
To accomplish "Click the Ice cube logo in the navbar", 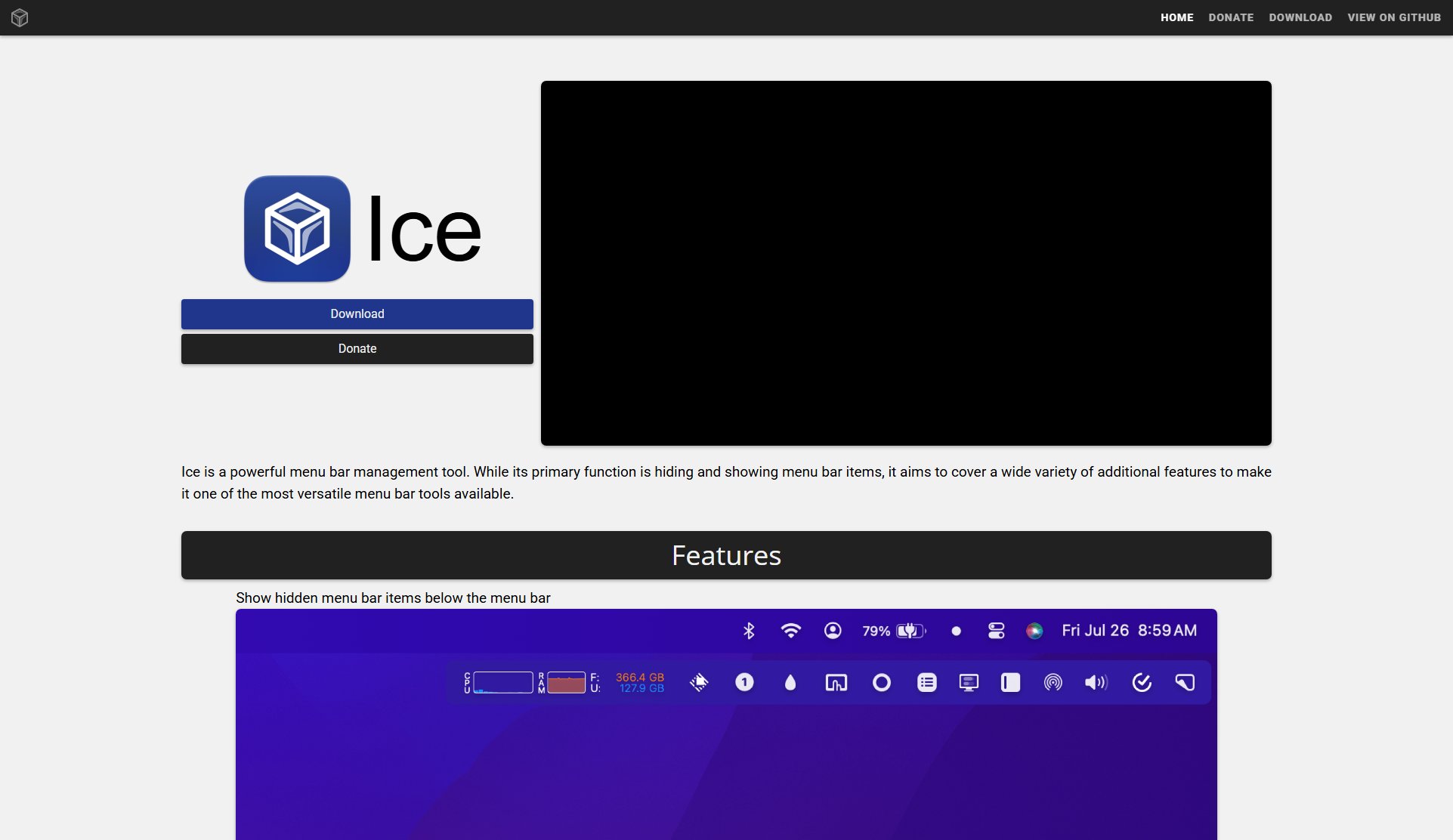I will pos(20,17).
